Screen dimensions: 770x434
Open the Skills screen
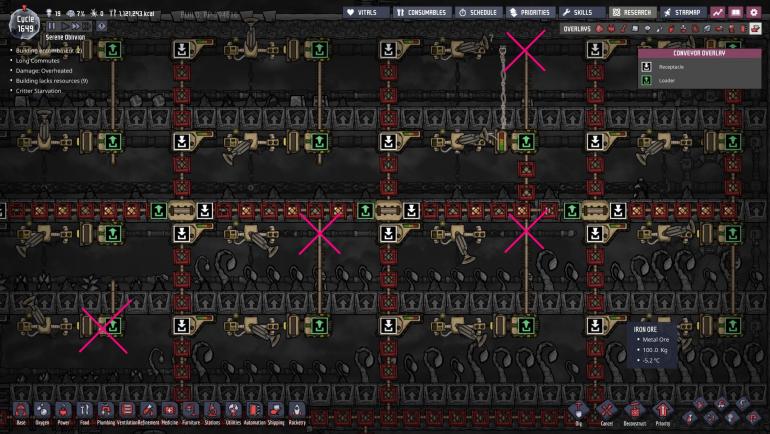click(582, 12)
